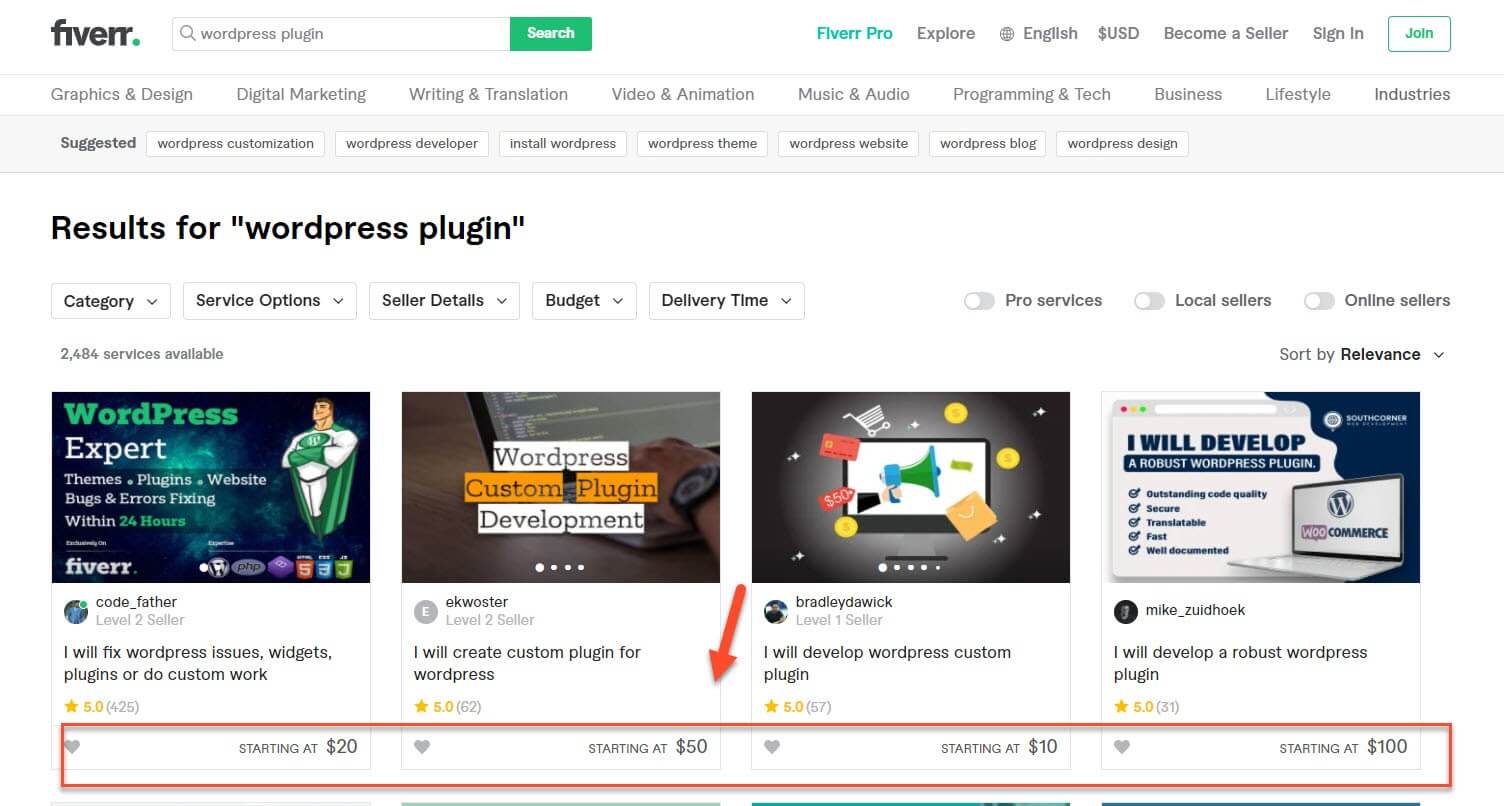Screen dimensions: 1504x806
Task: Open the Programming & Tech category menu
Action: [x=1032, y=94]
